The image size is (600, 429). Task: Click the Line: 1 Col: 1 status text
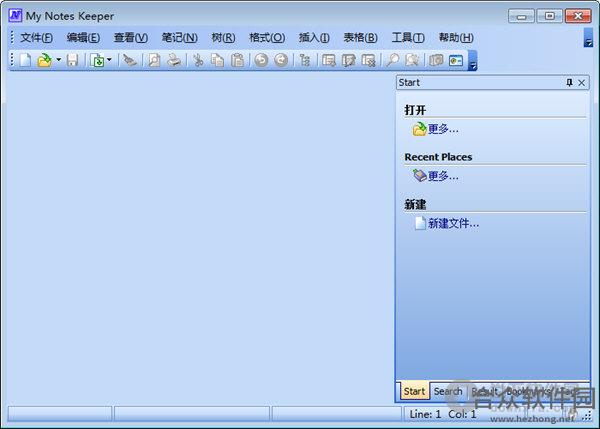click(443, 414)
